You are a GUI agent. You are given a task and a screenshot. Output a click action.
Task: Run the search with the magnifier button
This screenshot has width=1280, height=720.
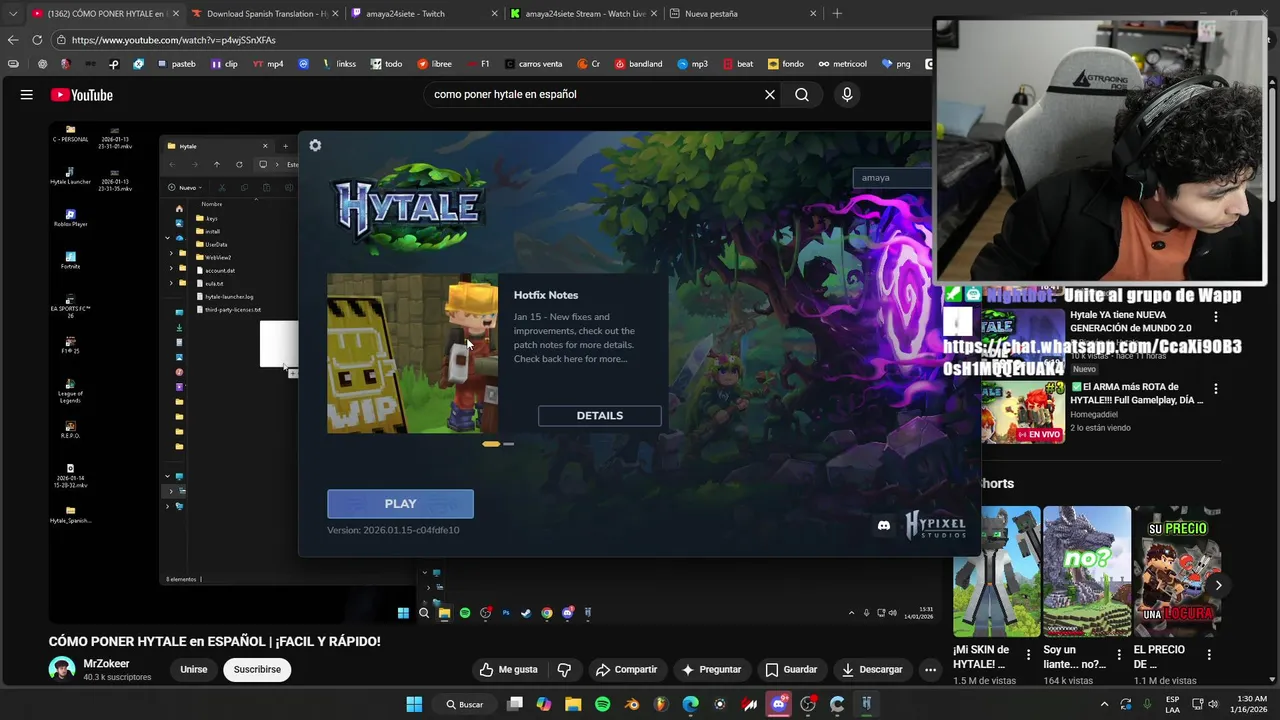coord(802,95)
